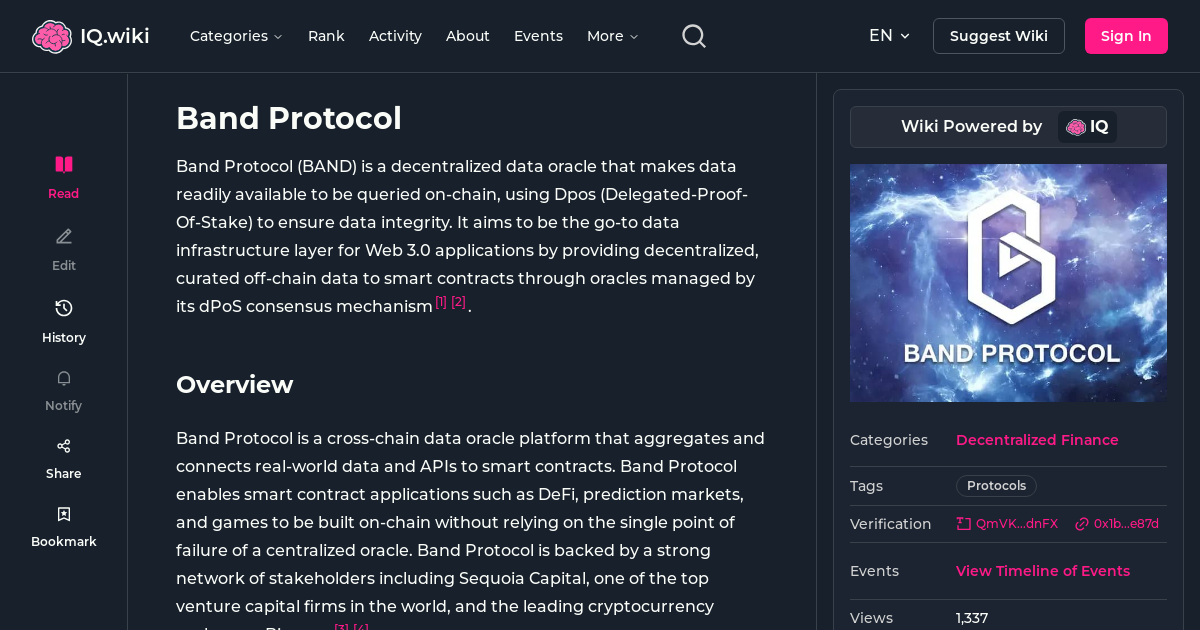Toggle Notify bell for page updates
This screenshot has height=630, width=1200.
click(x=63, y=378)
